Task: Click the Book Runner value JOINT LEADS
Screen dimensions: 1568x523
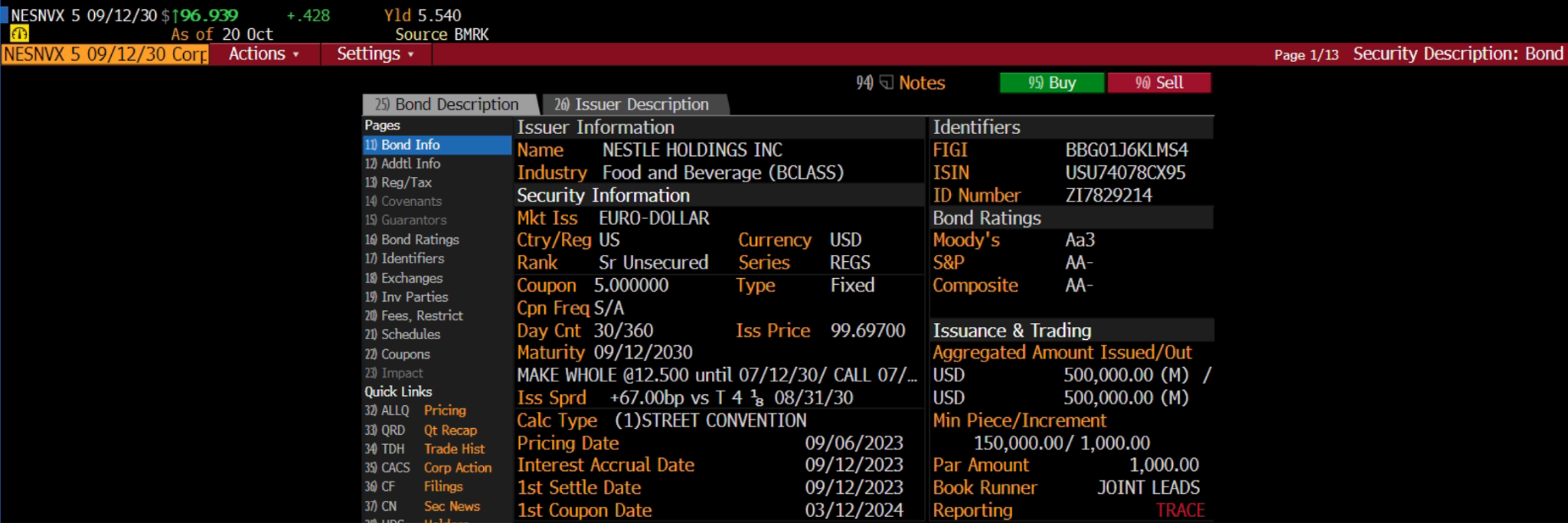Action: click(x=1148, y=488)
